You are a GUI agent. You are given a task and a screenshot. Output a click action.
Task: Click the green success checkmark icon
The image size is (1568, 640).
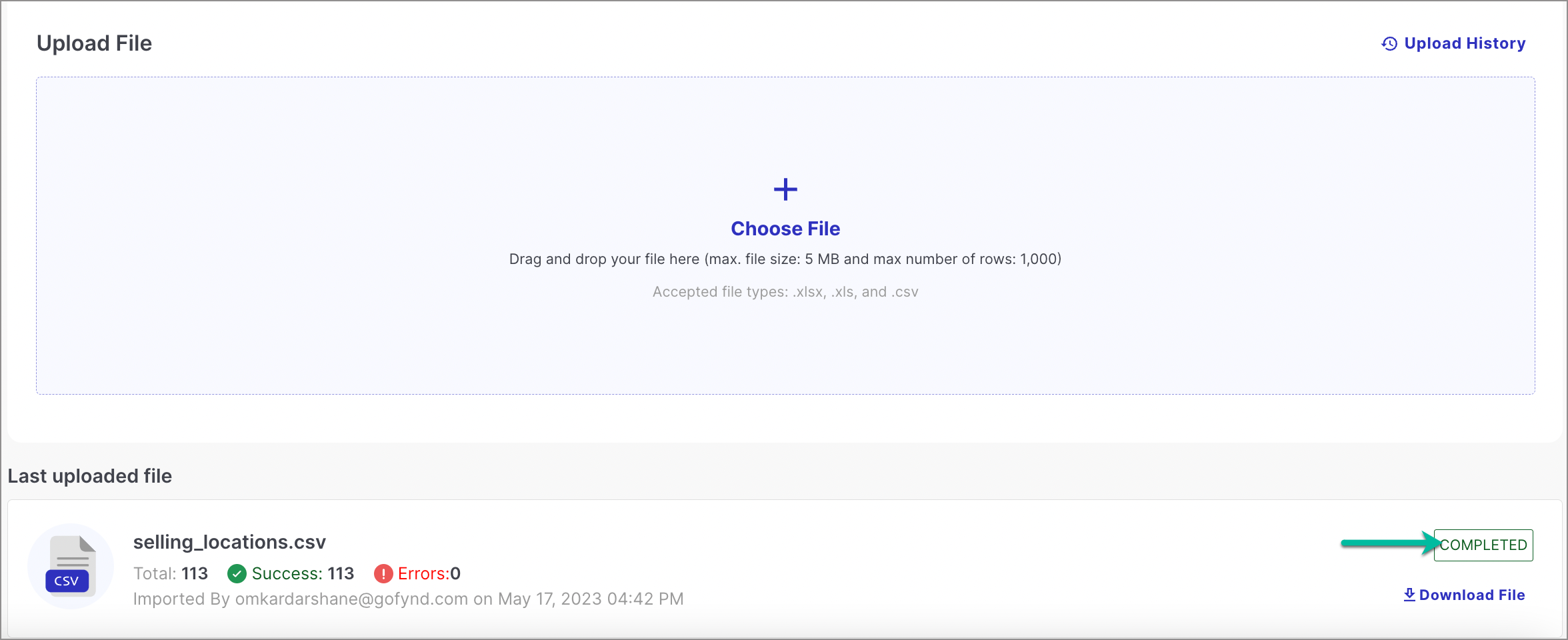(x=237, y=573)
